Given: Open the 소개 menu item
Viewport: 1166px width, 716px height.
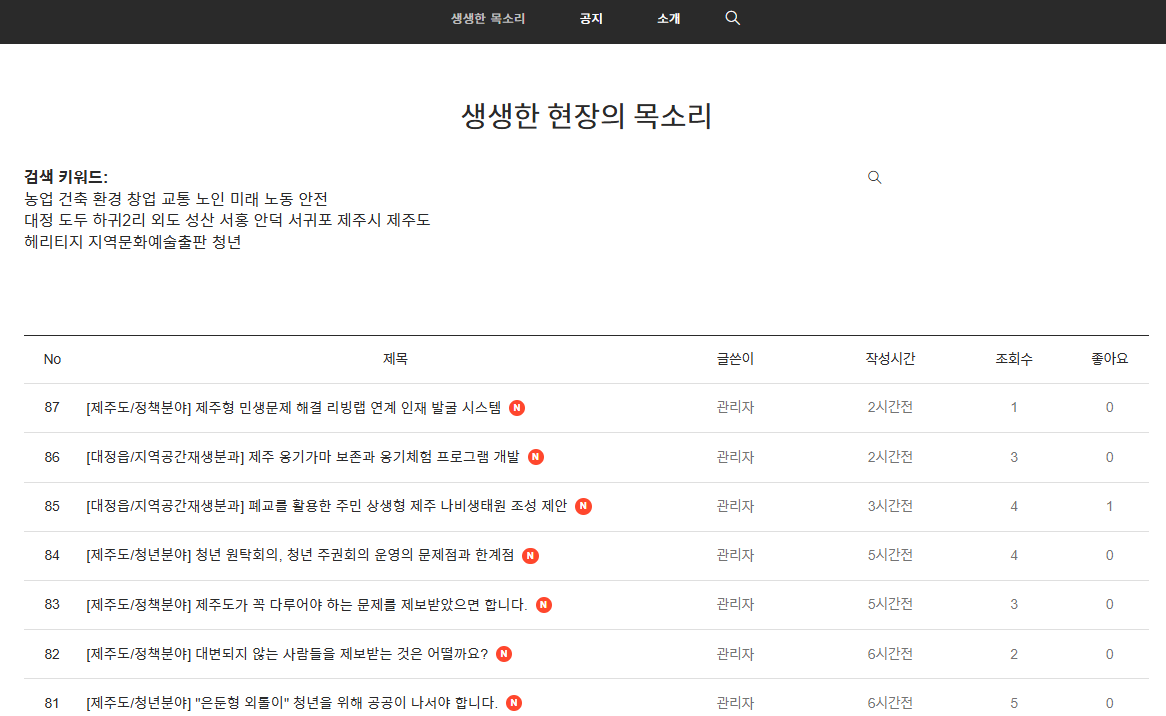Looking at the screenshot, I should (x=669, y=19).
